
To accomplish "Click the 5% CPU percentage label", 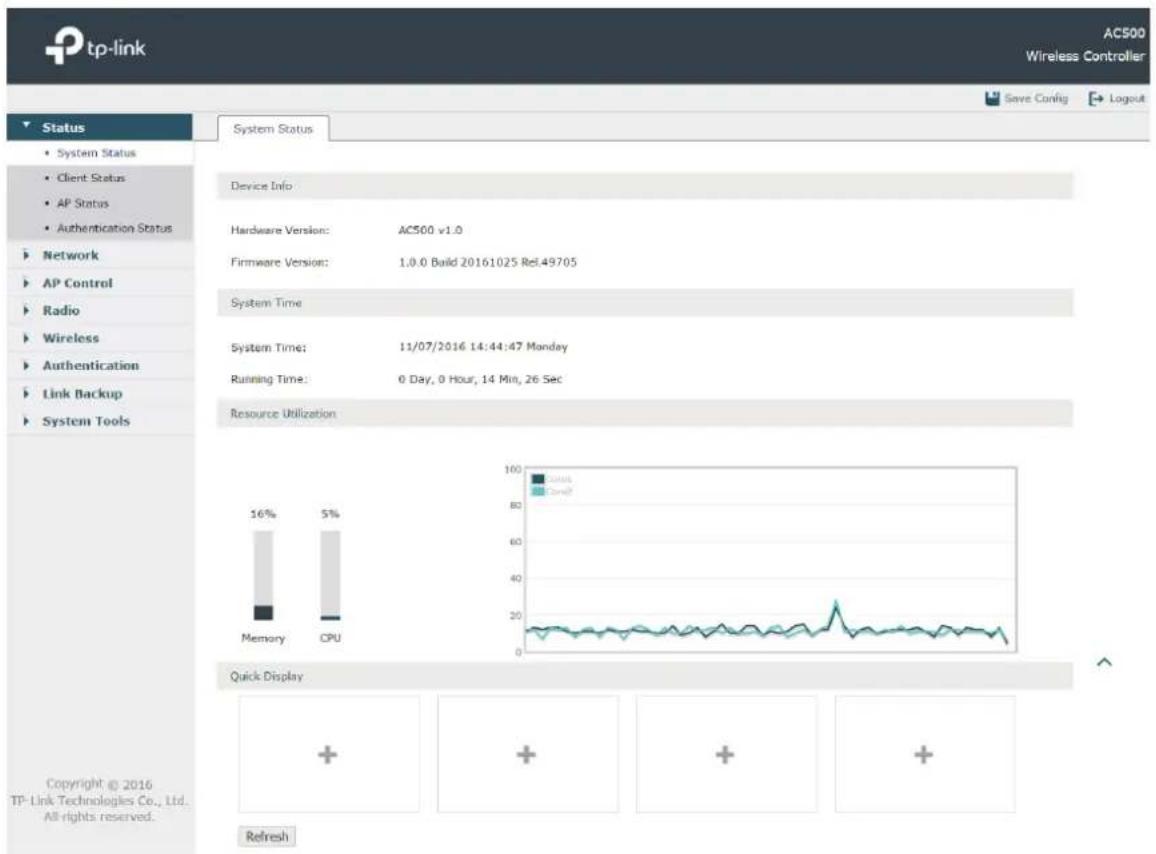I will 330,514.
